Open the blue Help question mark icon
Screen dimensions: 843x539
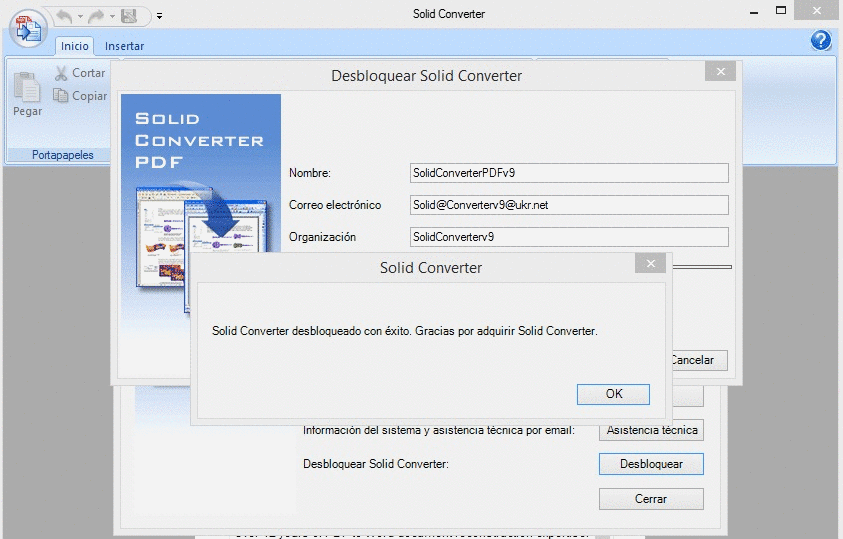(821, 40)
